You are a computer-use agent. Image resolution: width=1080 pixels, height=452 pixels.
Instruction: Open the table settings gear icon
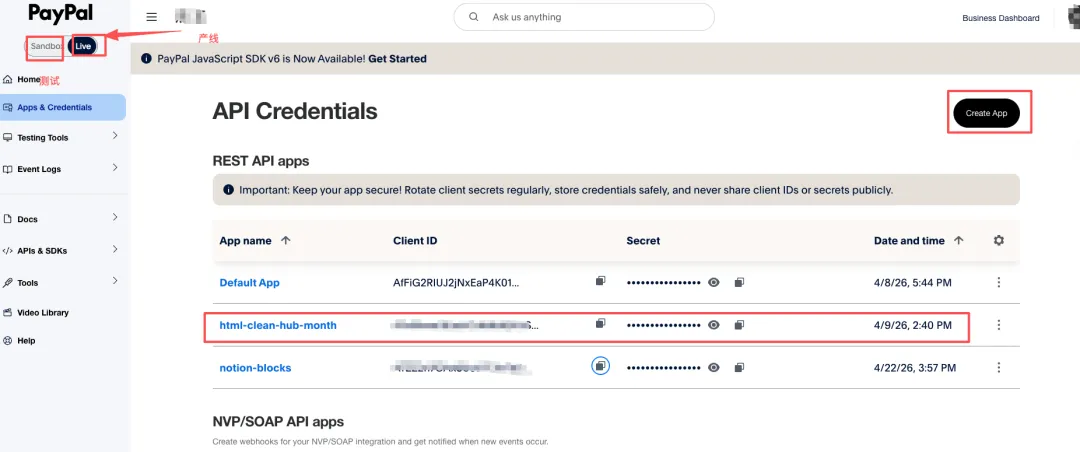998,240
